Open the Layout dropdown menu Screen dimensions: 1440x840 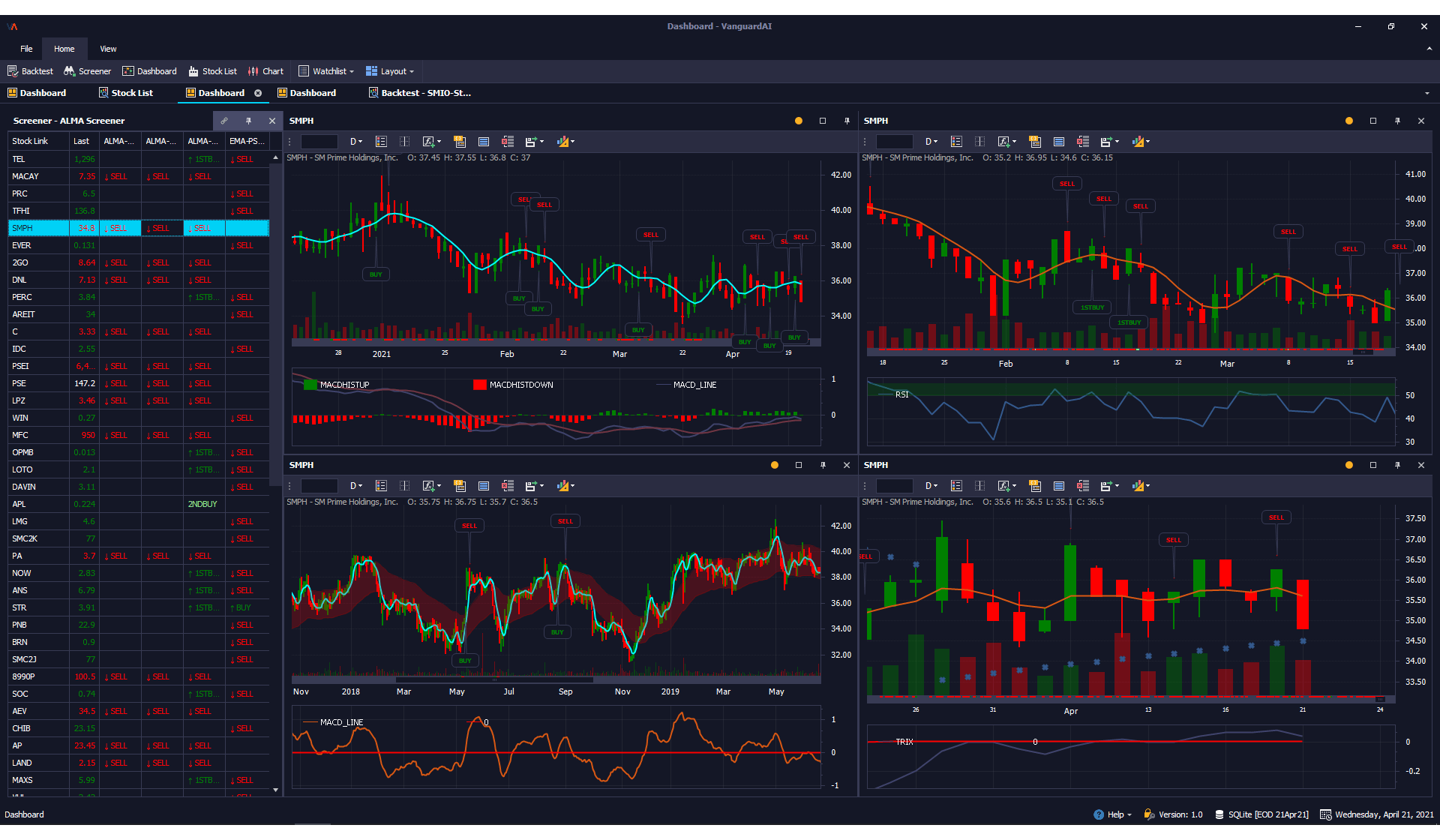tap(390, 71)
